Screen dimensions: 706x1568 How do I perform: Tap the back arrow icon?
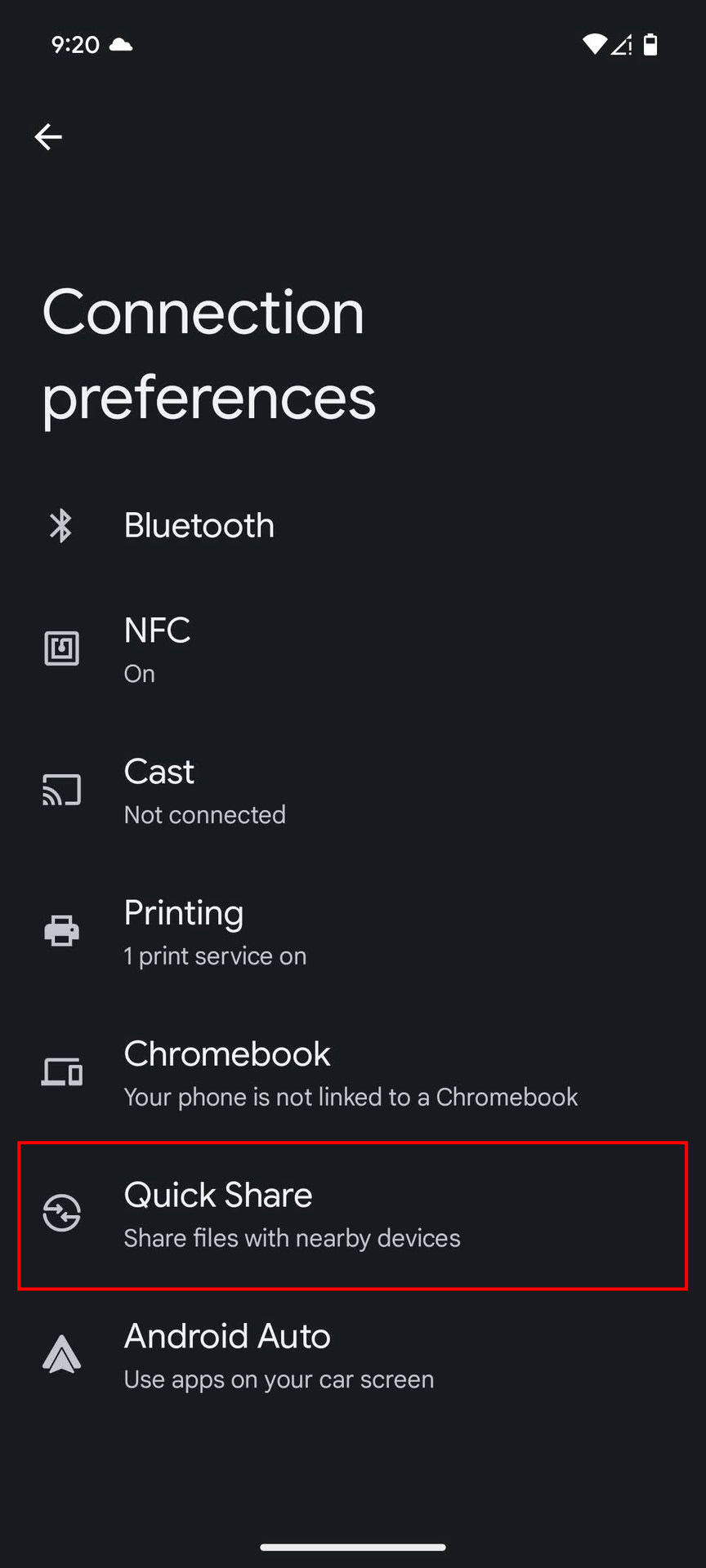(x=48, y=136)
